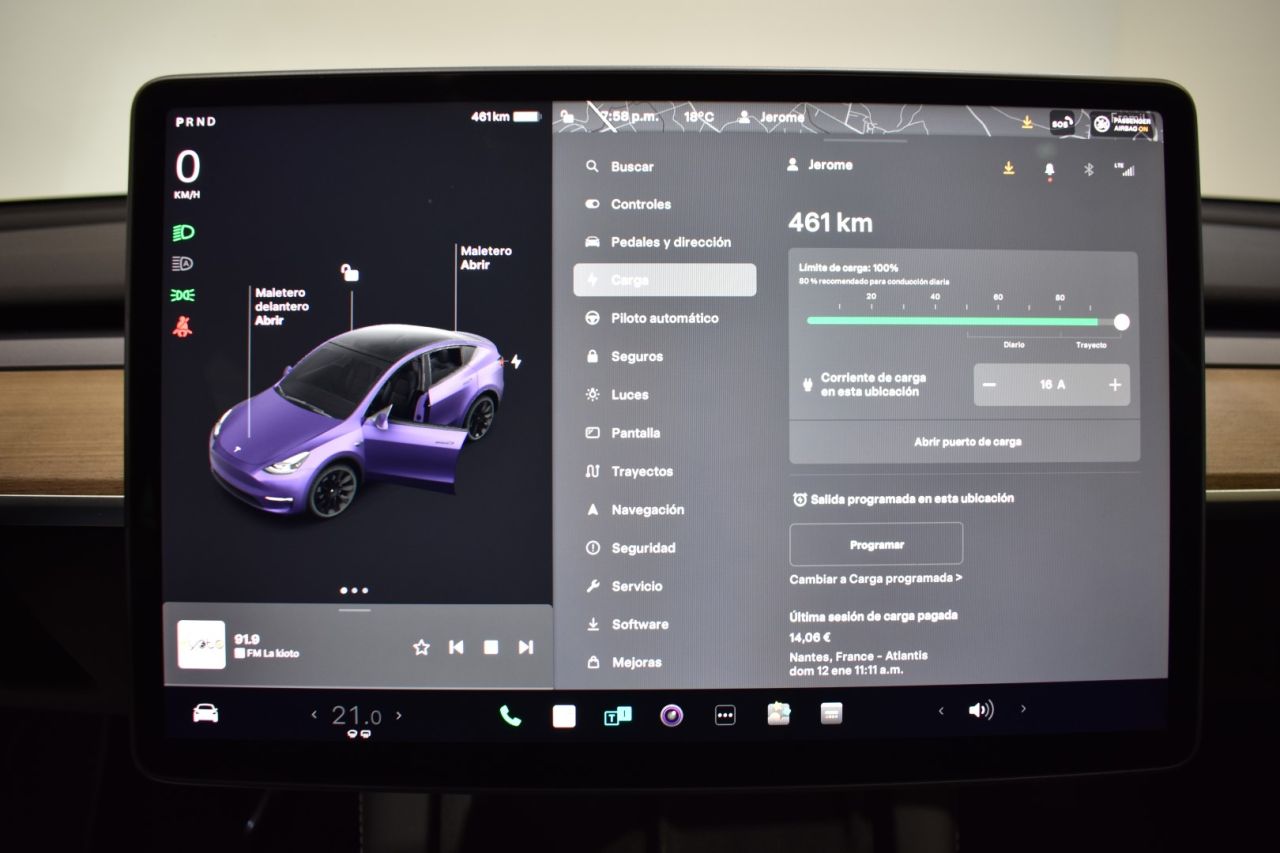Open Bluetooth settings icon

1089,169
